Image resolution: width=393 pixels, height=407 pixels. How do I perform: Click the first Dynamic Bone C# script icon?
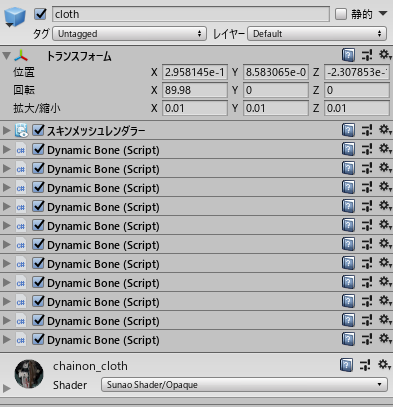pyautogui.click(x=21, y=150)
